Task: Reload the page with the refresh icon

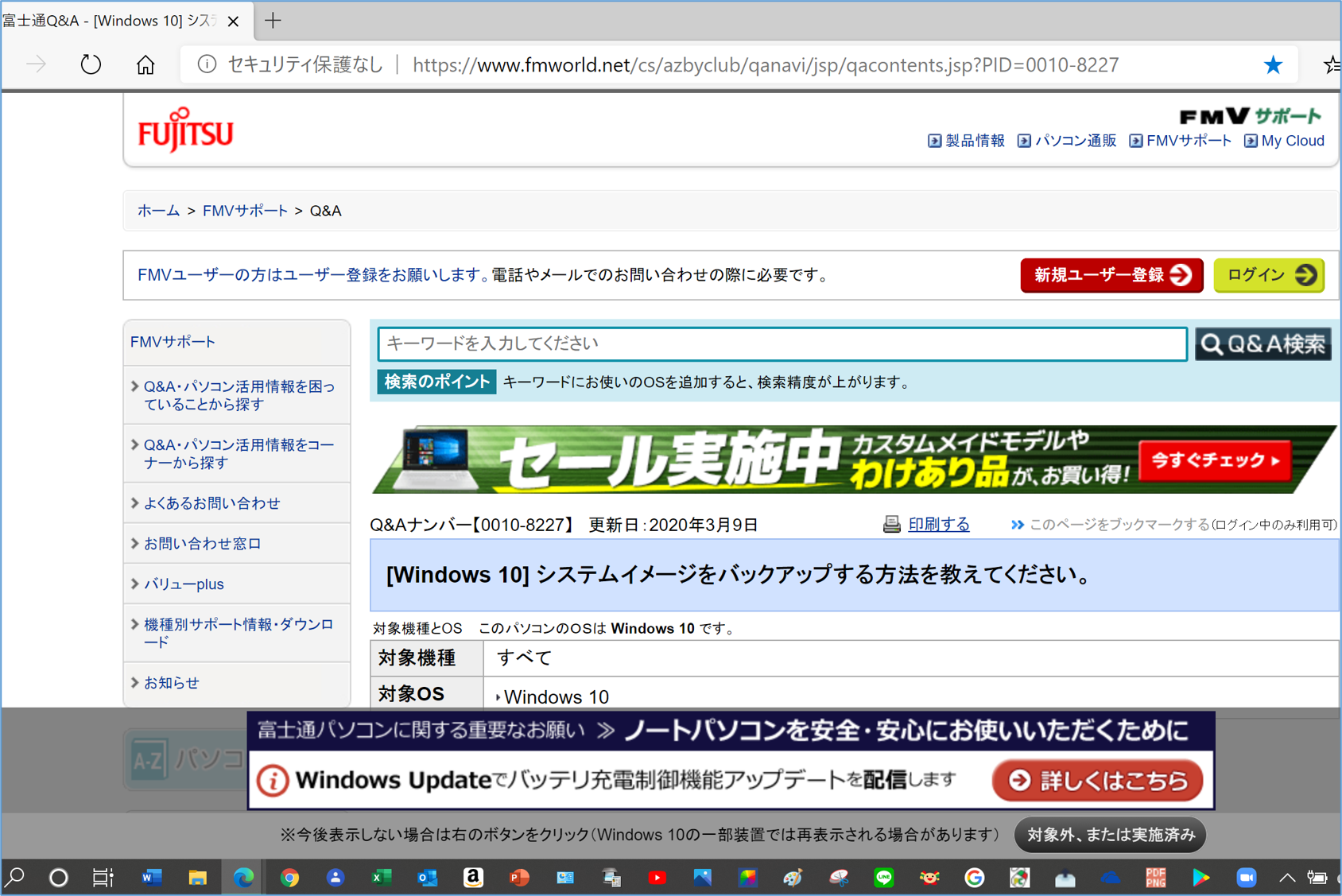Action: (91, 64)
